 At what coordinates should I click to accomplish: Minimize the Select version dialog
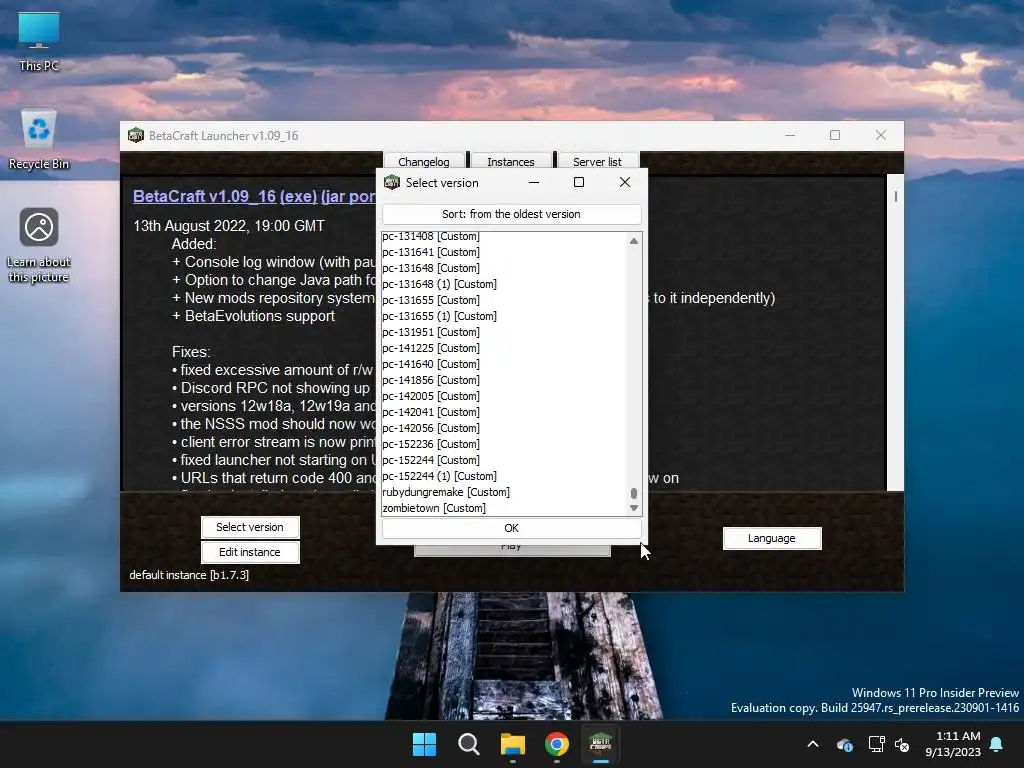pos(534,182)
